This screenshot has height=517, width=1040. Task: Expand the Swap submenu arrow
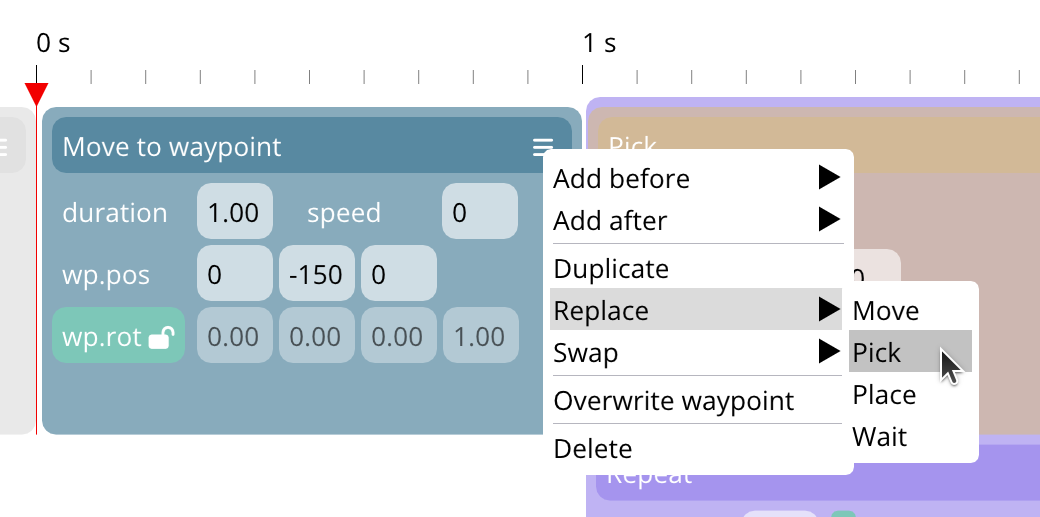tap(828, 352)
